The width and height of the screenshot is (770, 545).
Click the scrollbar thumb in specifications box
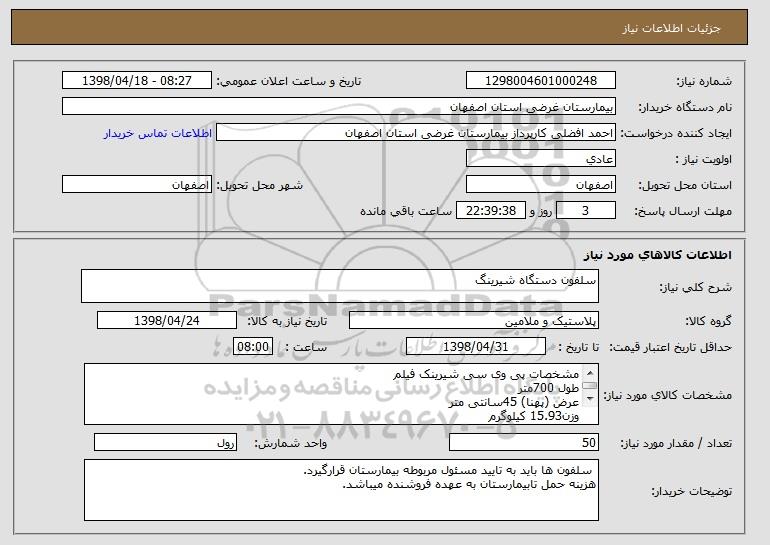point(590,386)
